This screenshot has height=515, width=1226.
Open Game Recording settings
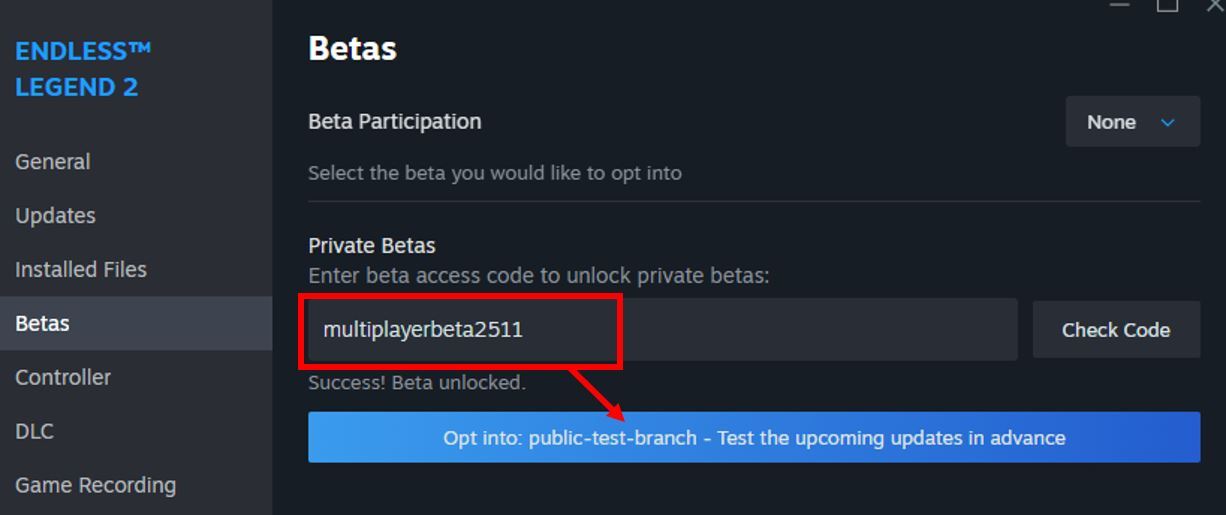click(96, 486)
